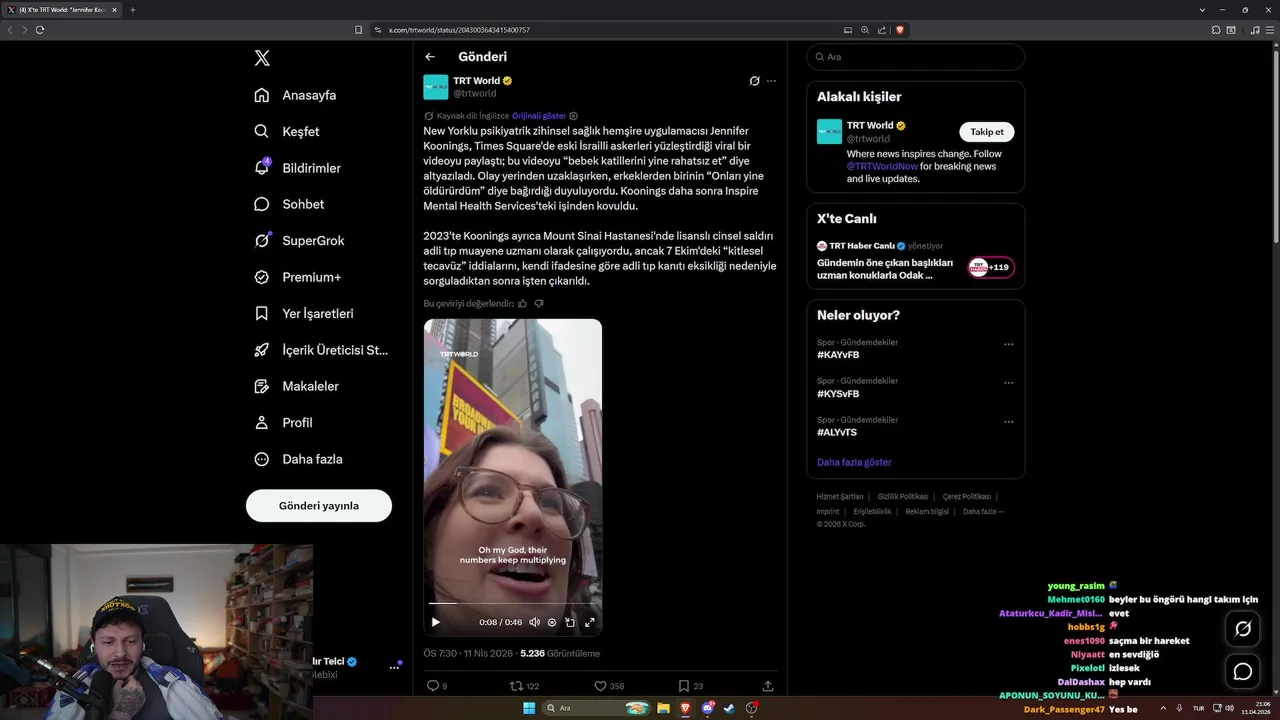
Task: Rate translation thumbs down
Action: tap(539, 303)
